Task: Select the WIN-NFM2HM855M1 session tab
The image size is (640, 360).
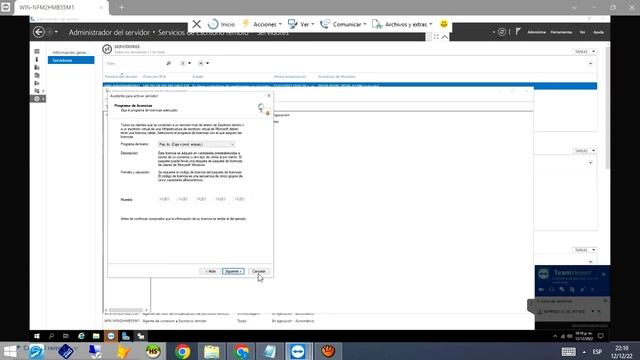Action: [x=61, y=7]
